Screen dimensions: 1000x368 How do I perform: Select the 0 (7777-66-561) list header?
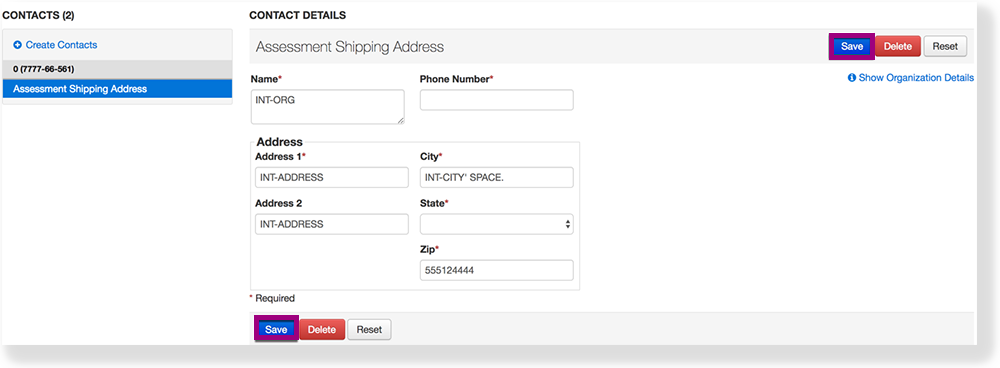(x=117, y=69)
